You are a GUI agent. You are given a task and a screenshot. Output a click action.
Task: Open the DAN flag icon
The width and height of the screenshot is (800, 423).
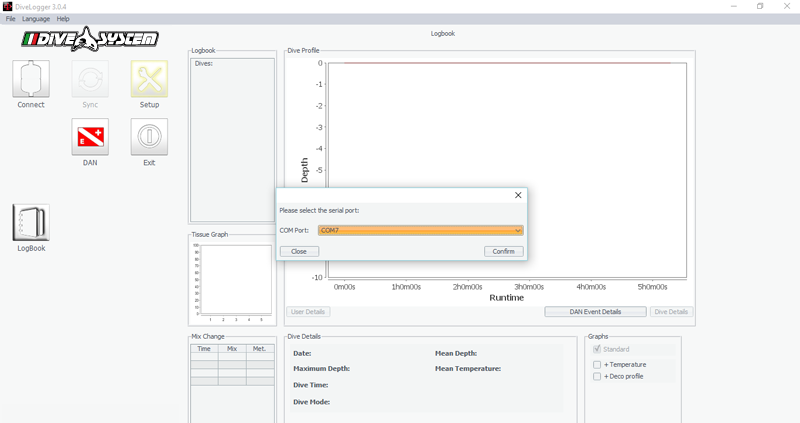click(x=90, y=137)
